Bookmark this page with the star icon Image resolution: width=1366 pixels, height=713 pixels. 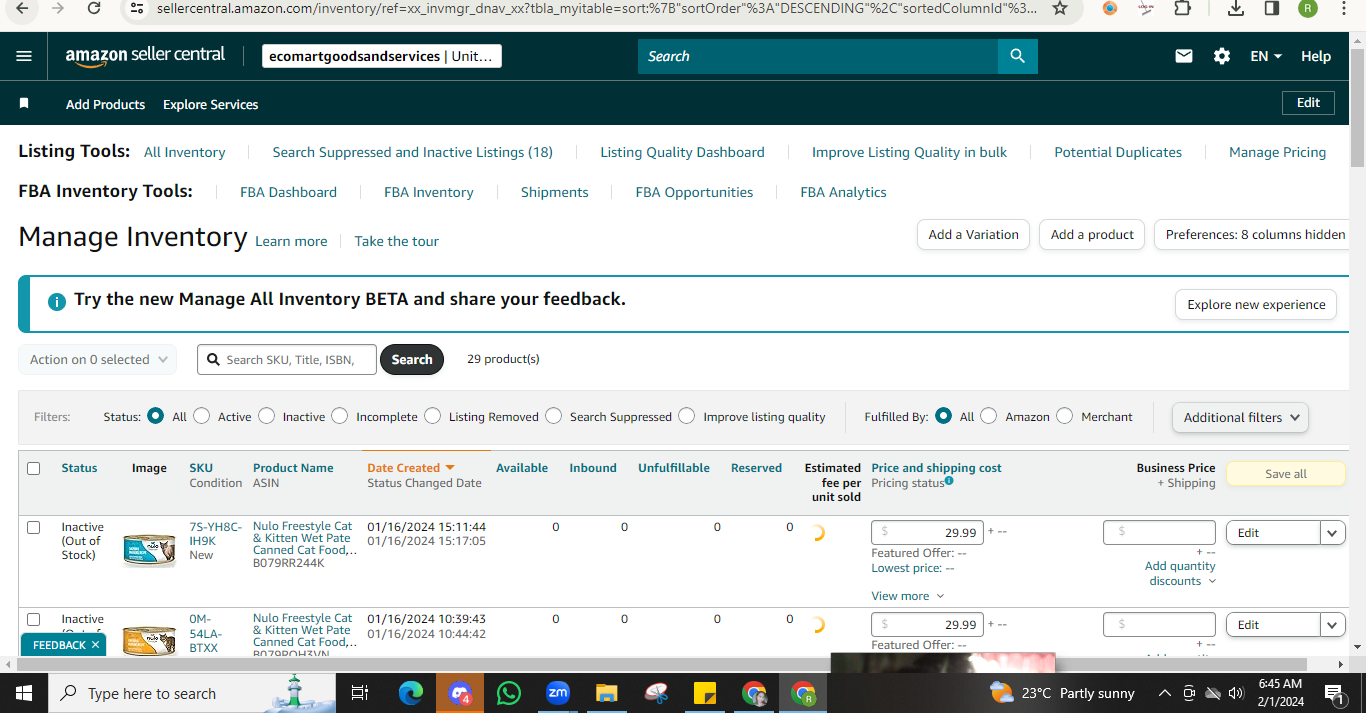coord(1060,8)
